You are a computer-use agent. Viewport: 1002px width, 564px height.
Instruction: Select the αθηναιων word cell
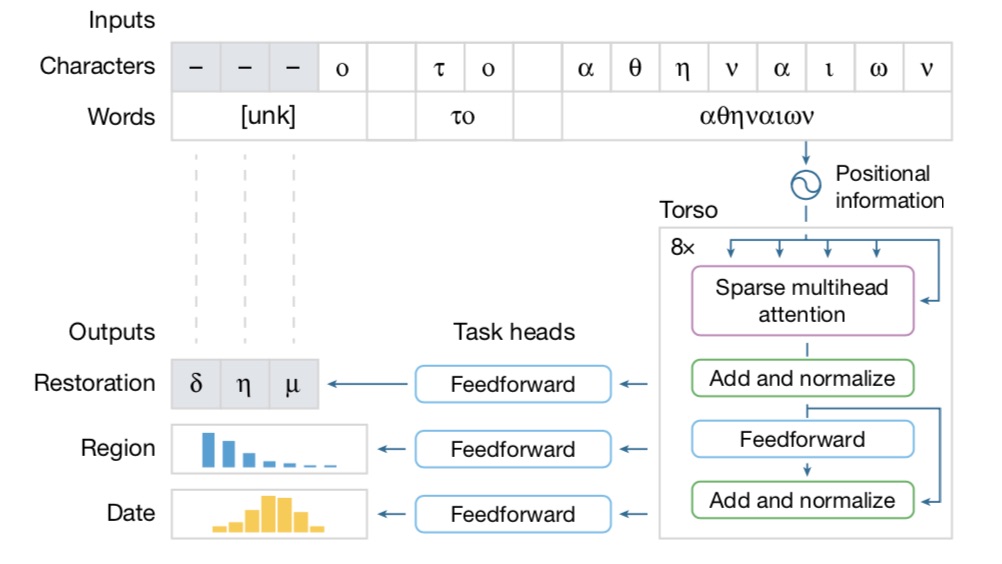[x=757, y=117]
